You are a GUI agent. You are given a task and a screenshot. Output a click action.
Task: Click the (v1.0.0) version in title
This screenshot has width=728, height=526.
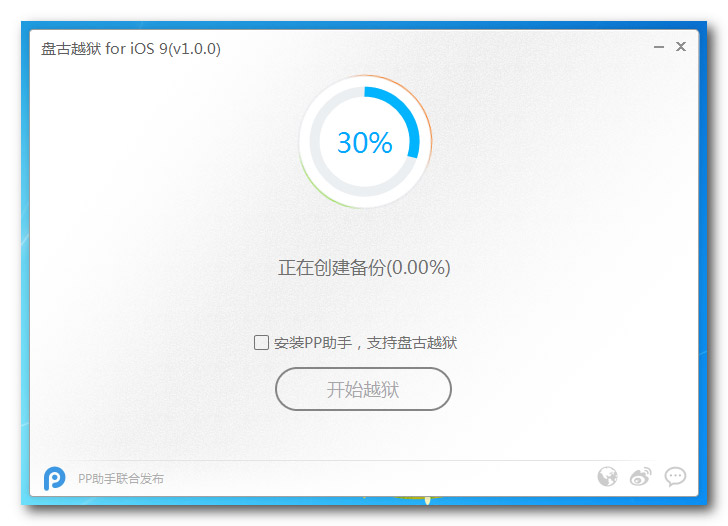(x=195, y=49)
